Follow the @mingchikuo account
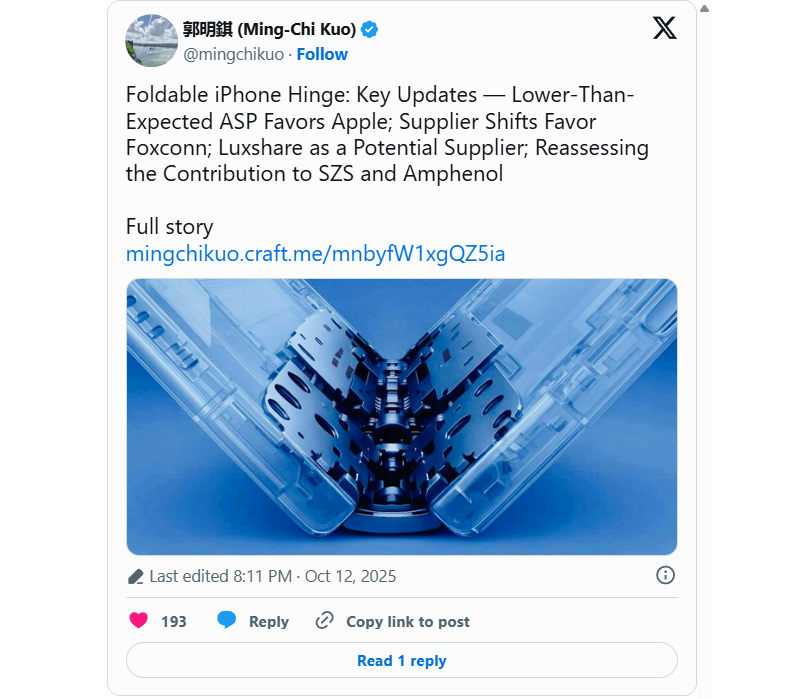 click(322, 54)
